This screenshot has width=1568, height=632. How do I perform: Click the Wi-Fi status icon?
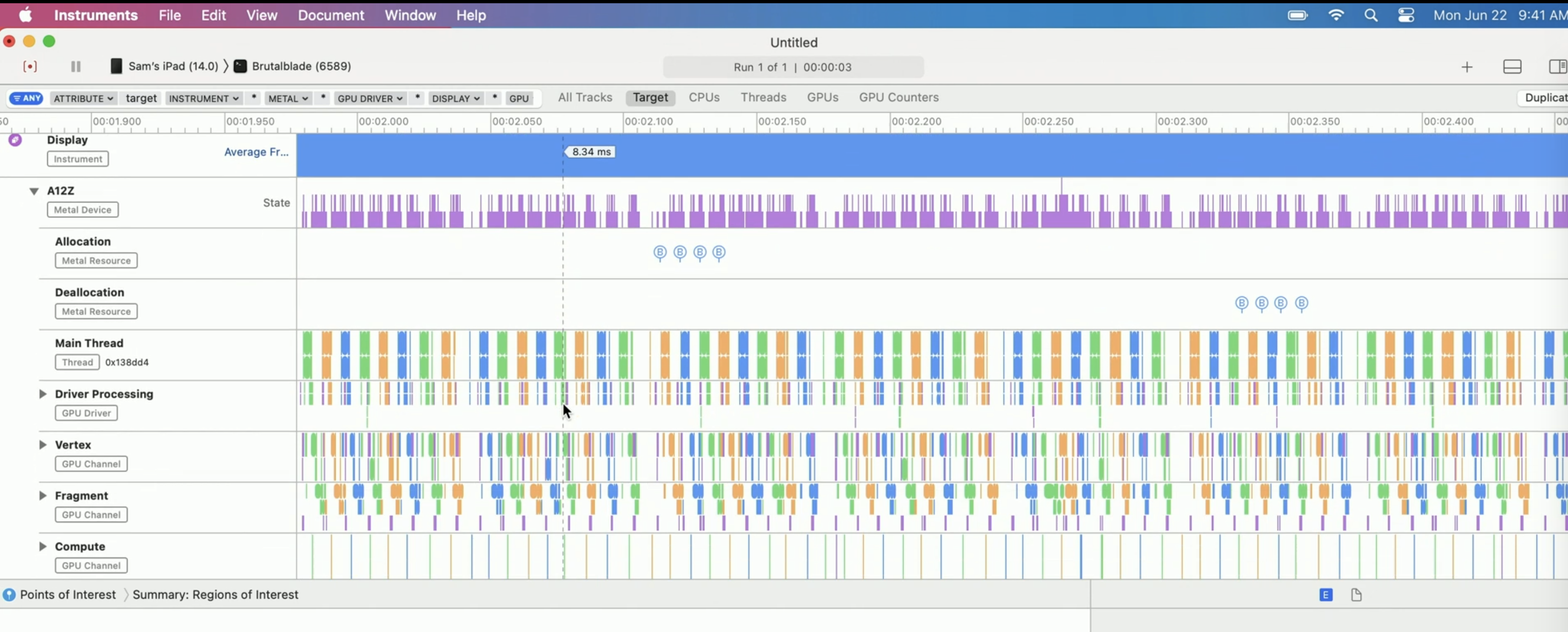1336,16
